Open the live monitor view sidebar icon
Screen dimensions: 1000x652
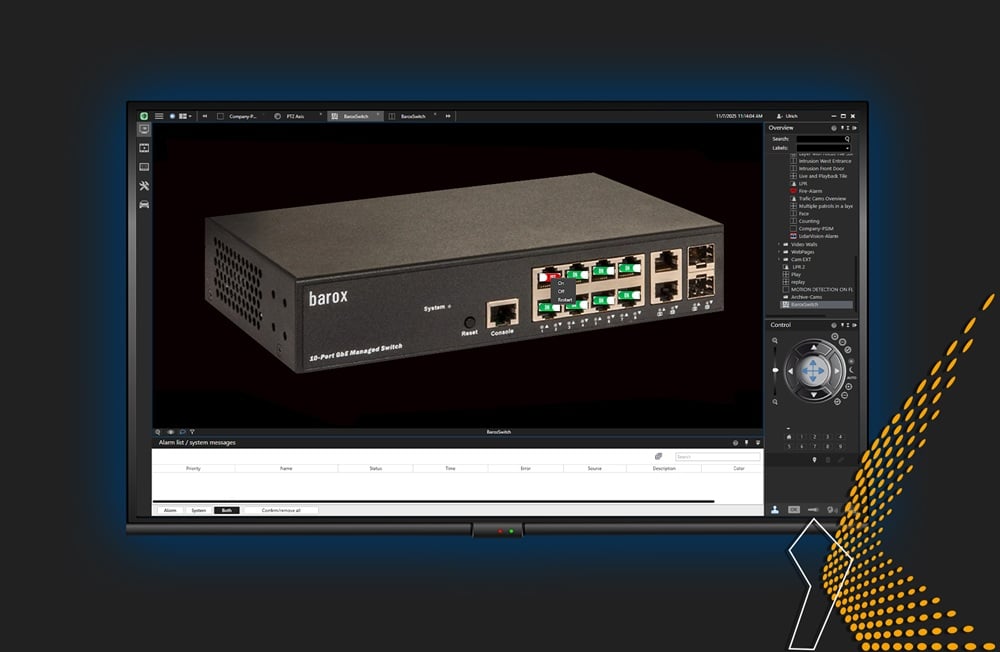(x=144, y=130)
